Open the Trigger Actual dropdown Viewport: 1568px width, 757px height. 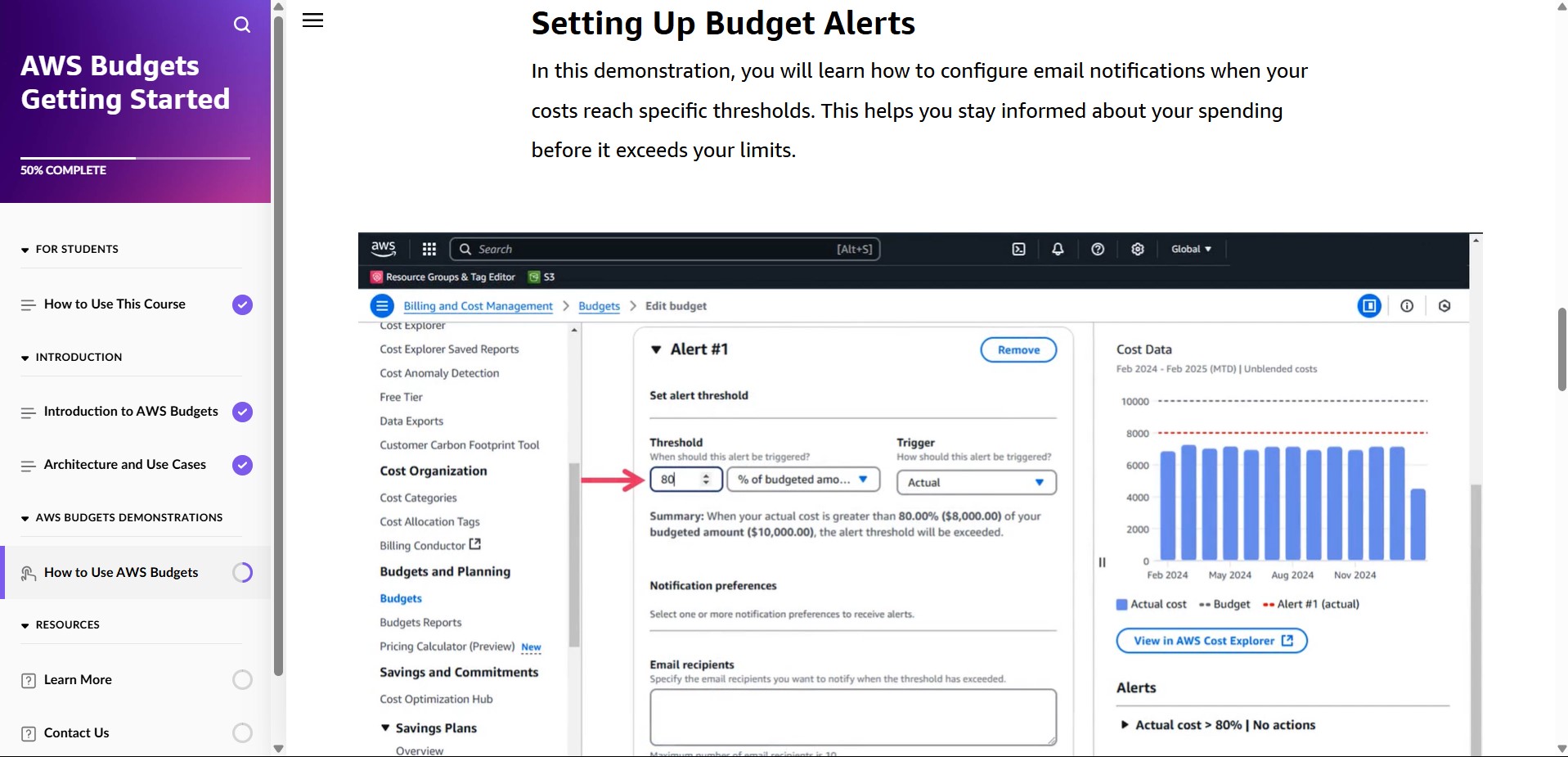click(x=976, y=482)
